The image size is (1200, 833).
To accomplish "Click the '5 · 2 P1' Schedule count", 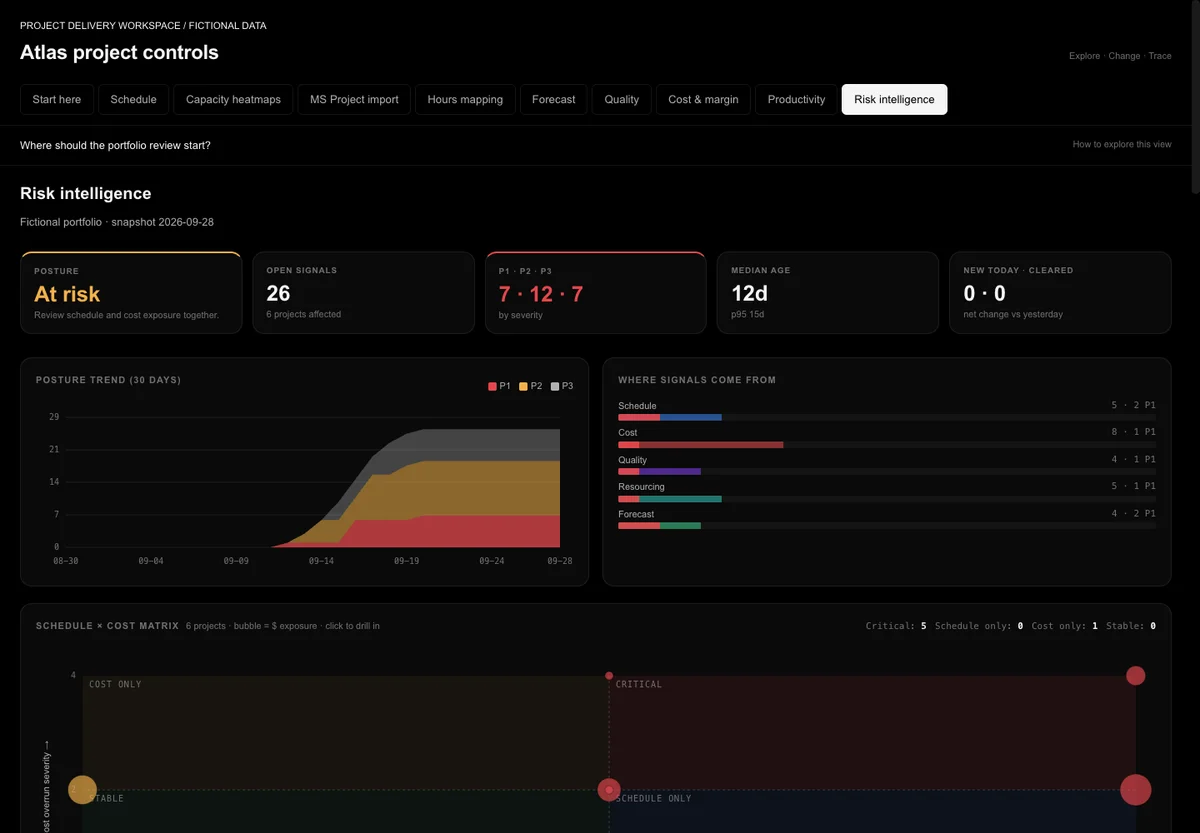I will pyautogui.click(x=1133, y=406).
